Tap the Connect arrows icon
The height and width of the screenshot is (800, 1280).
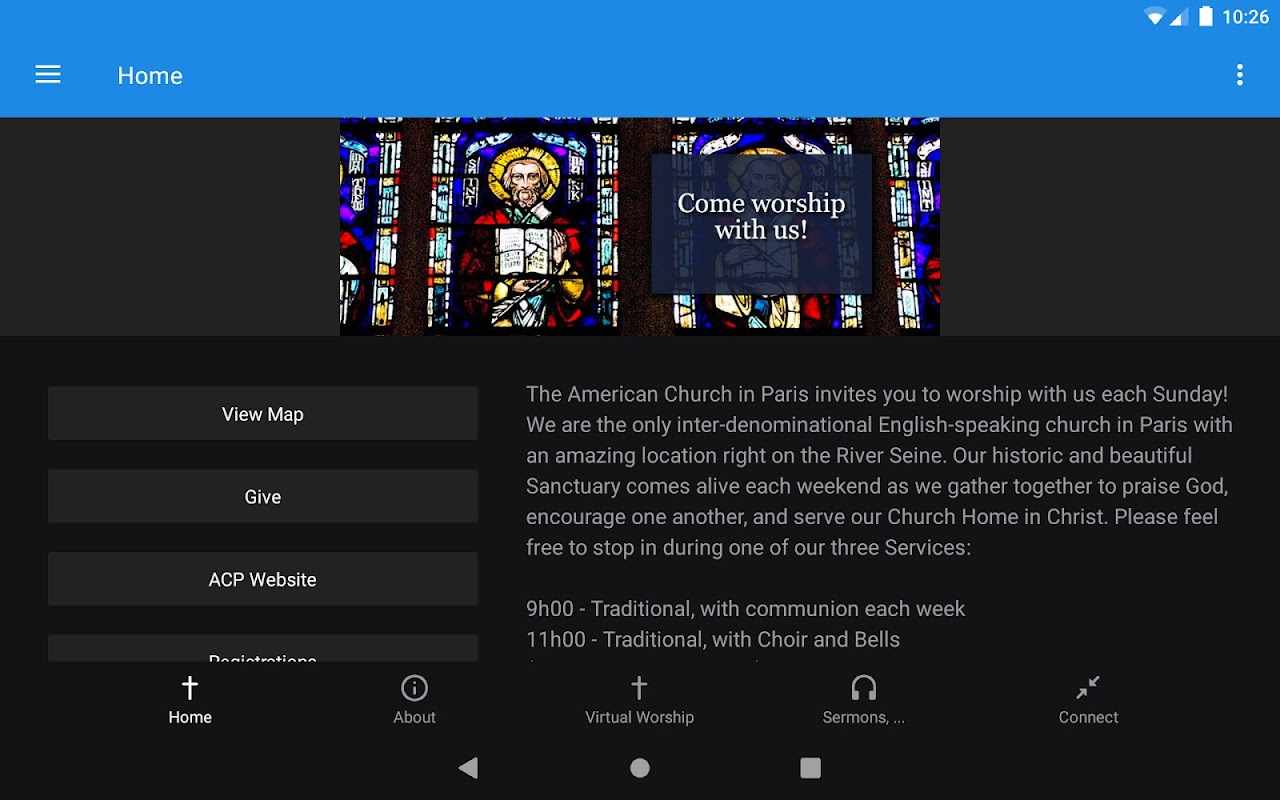pyautogui.click(x=1088, y=688)
